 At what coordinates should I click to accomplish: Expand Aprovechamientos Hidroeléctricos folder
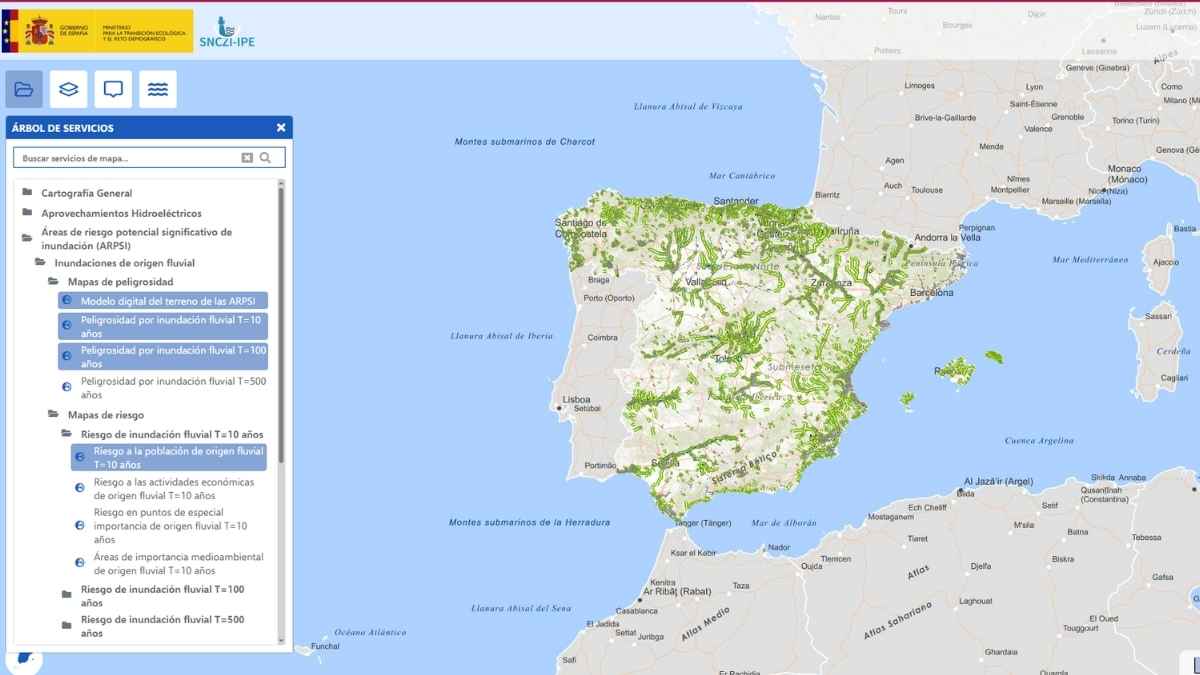coord(120,213)
